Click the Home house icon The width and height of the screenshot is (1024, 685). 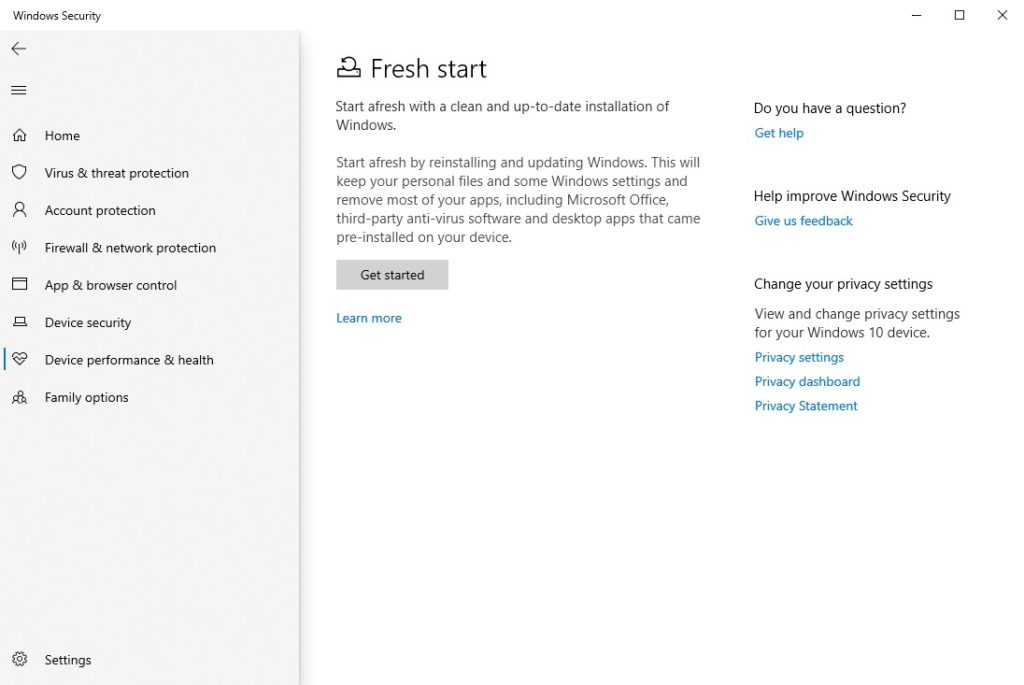pos(19,135)
